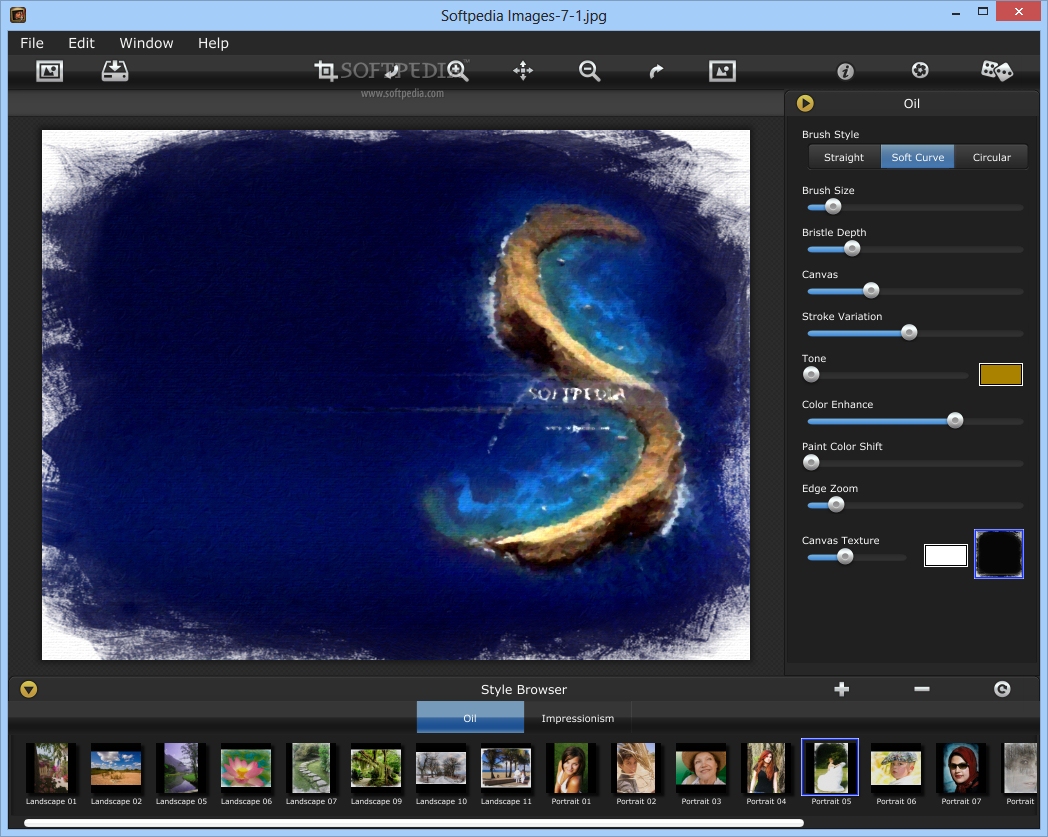Switch to the Impressionism style tab

577,718
